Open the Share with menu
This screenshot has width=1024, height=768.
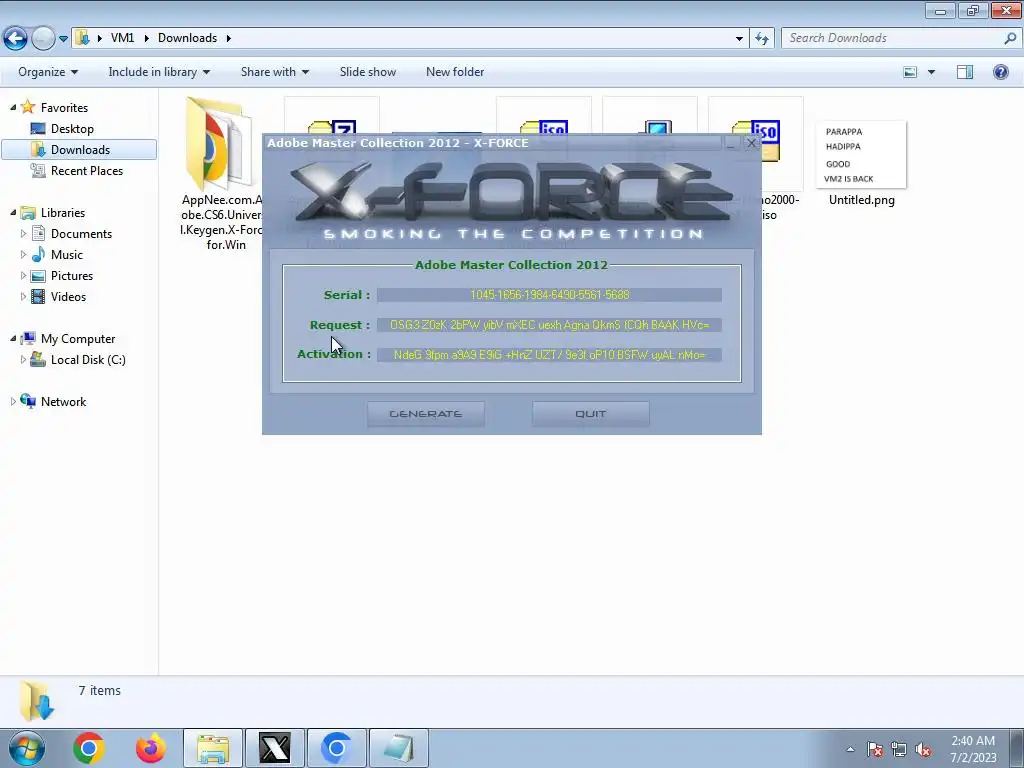(x=274, y=72)
